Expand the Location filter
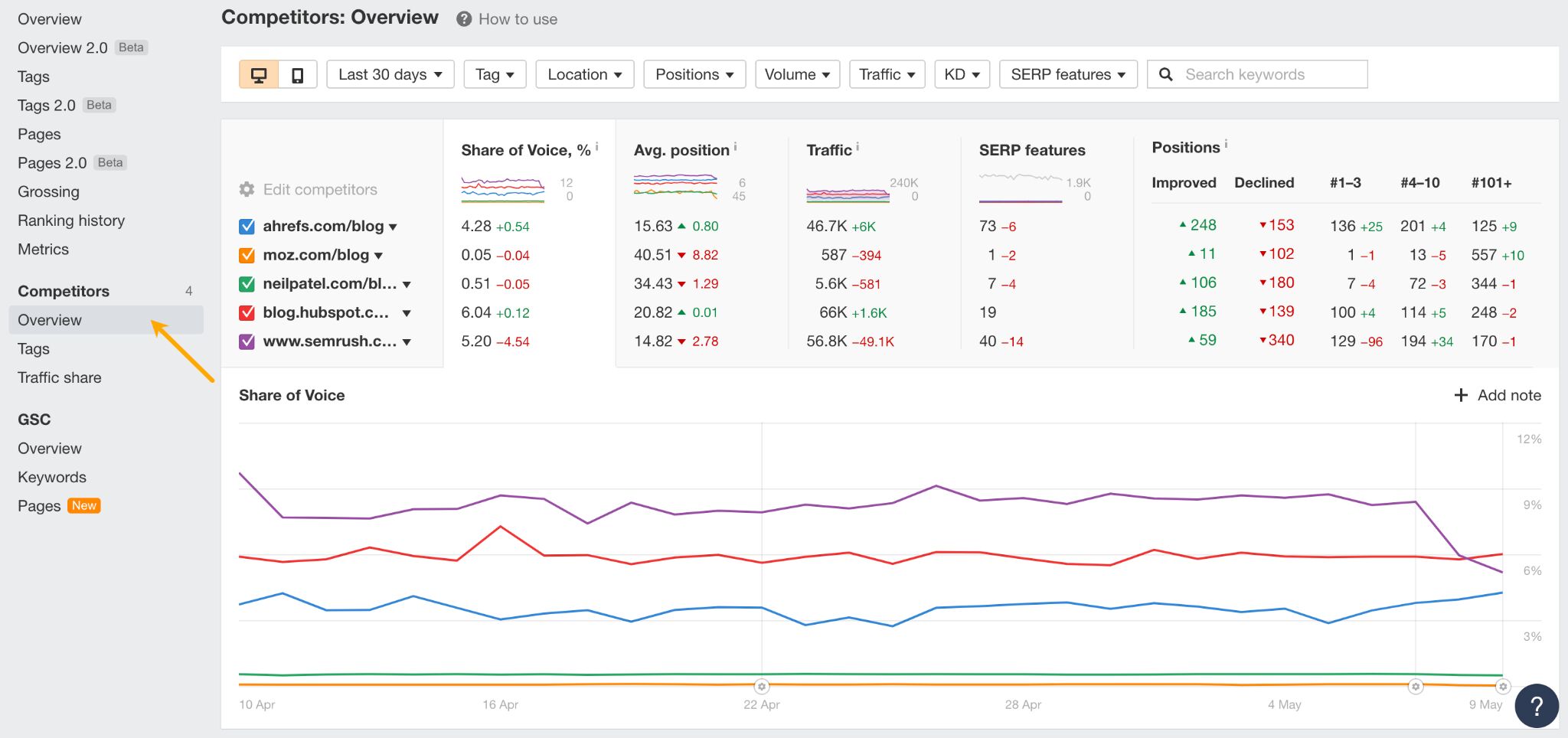Screen dimensions: 1568x738 coord(584,73)
